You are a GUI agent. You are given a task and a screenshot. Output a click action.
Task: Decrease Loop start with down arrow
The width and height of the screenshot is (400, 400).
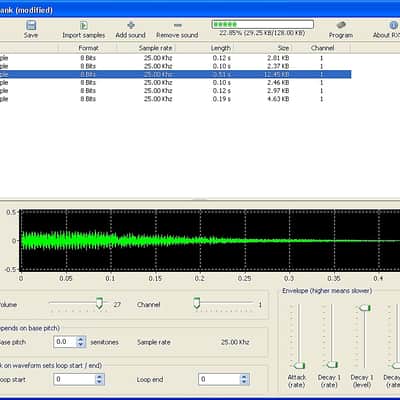pyautogui.click(x=100, y=382)
